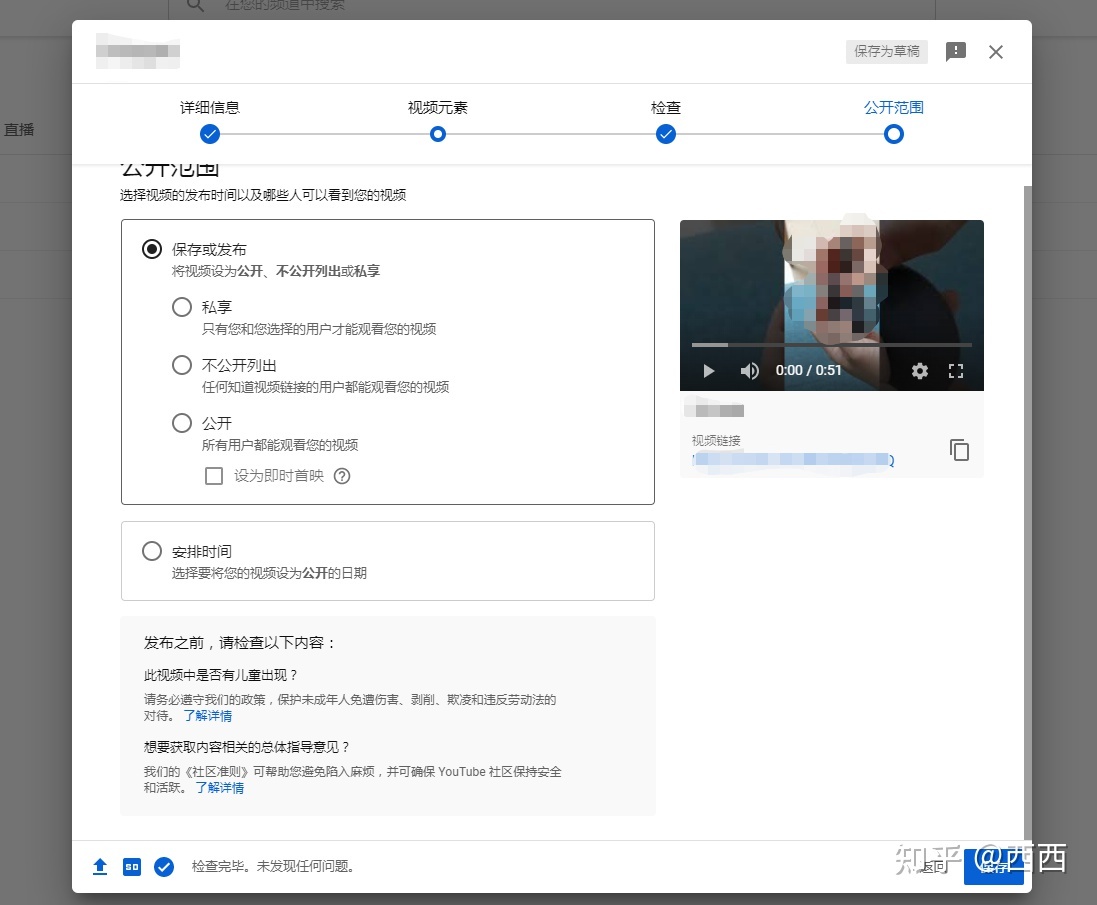Click the send feedback icon
Screen dimensions: 1097x905
point(955,52)
